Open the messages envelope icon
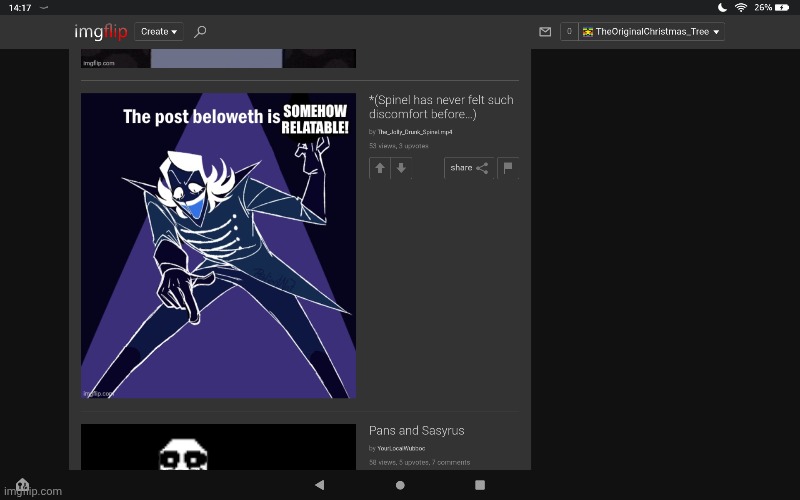This screenshot has height=500, width=800. [545, 32]
